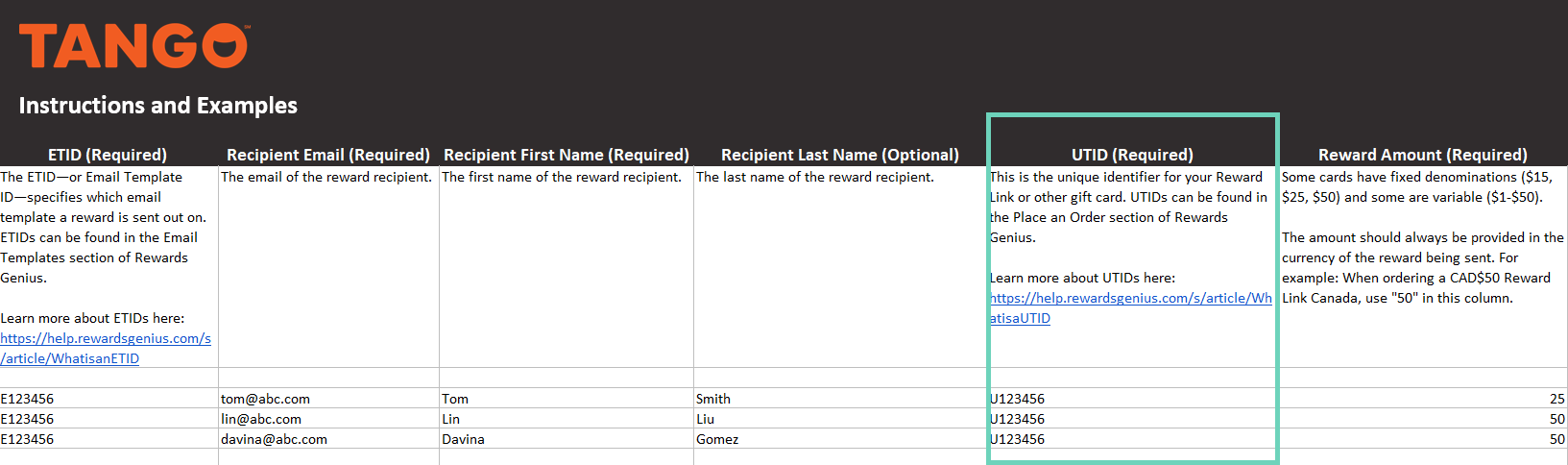This screenshot has width=1568, height=465.
Task: Click the Tango logo
Action: 133,46
